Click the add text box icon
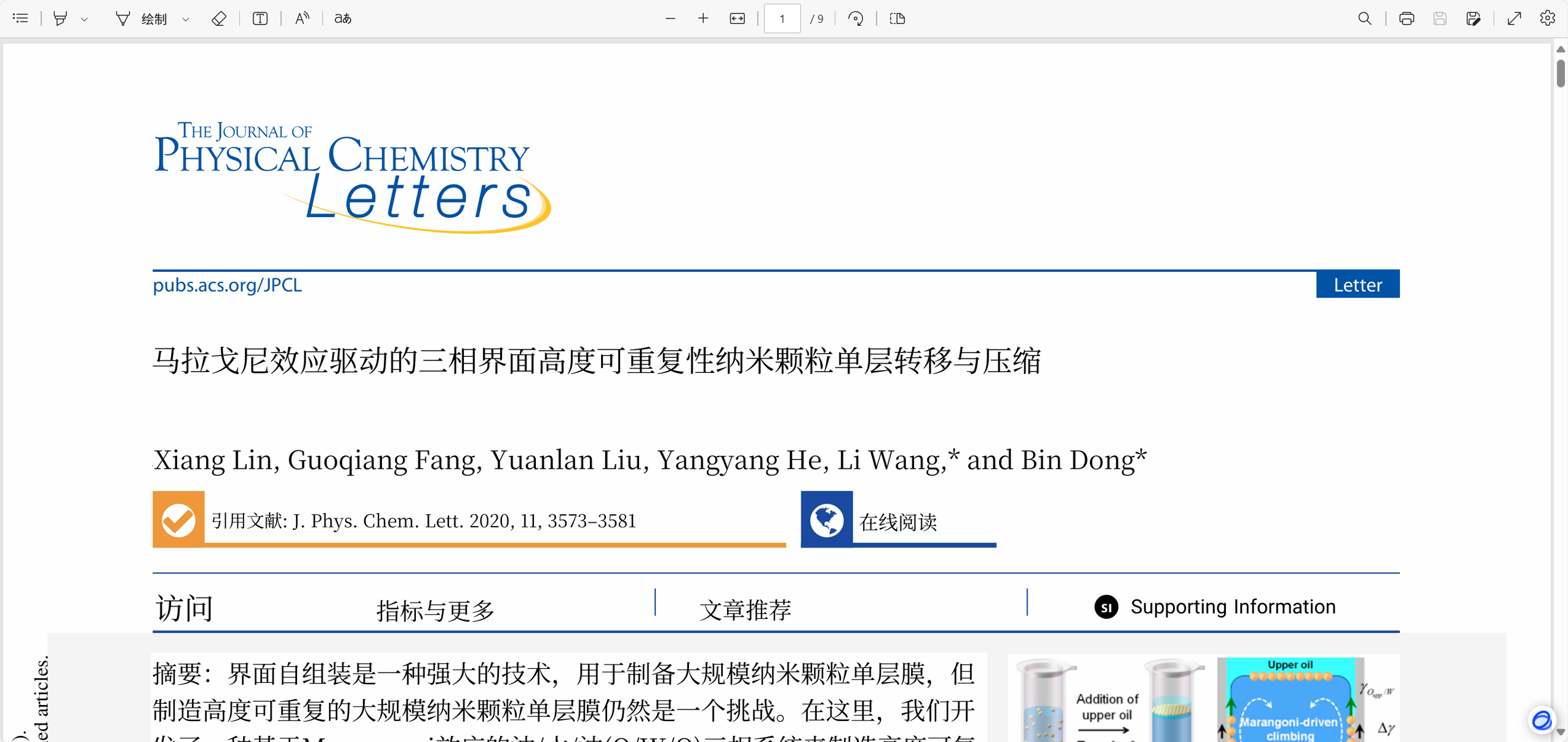Viewport: 1568px width, 742px height. [x=260, y=18]
